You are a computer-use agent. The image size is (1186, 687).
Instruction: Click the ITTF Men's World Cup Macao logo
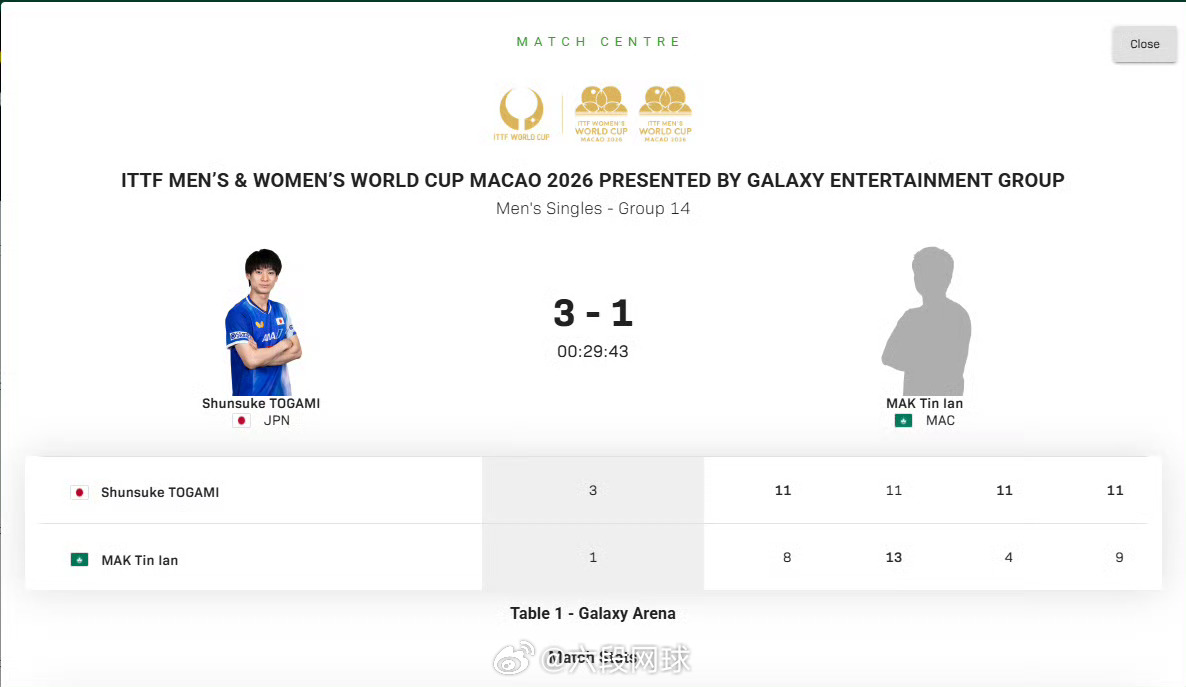click(665, 113)
